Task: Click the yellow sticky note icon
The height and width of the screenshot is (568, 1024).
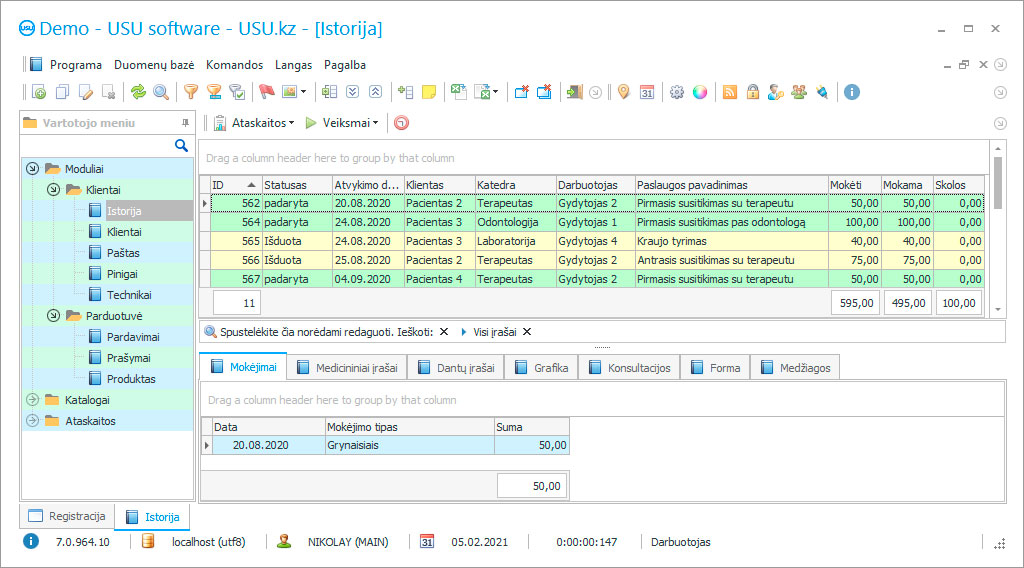Action: 429,92
